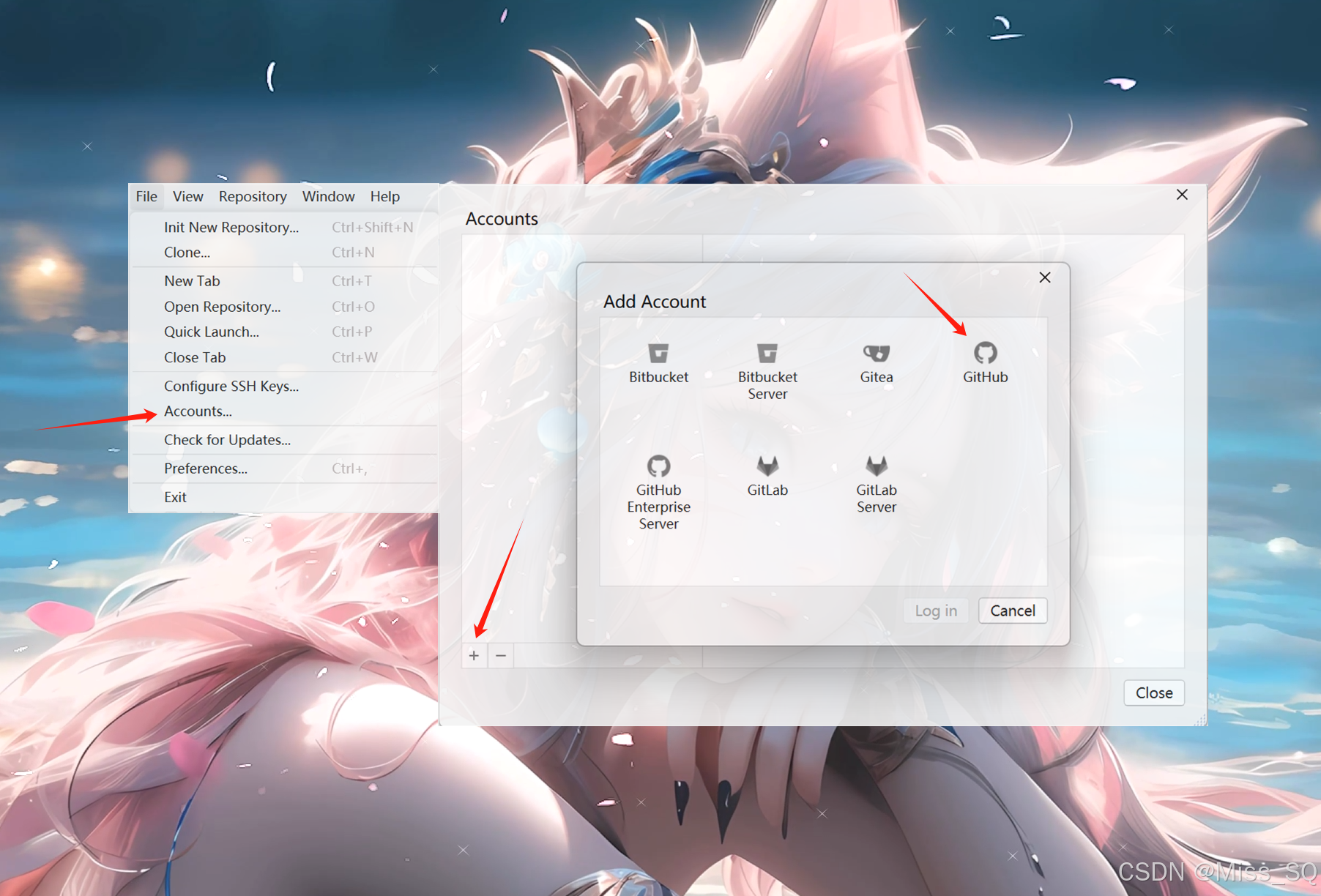Open the Repository menu
The height and width of the screenshot is (896, 1321).
coord(253,196)
